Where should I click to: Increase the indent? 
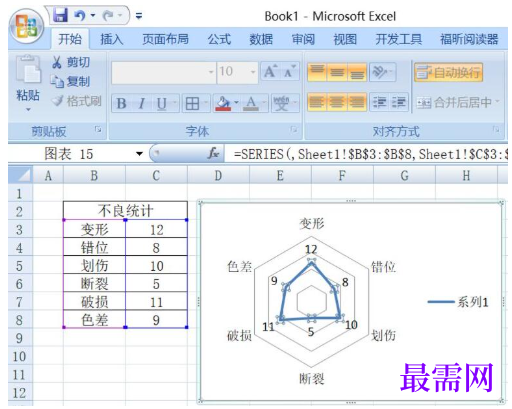pyautogui.click(x=399, y=102)
